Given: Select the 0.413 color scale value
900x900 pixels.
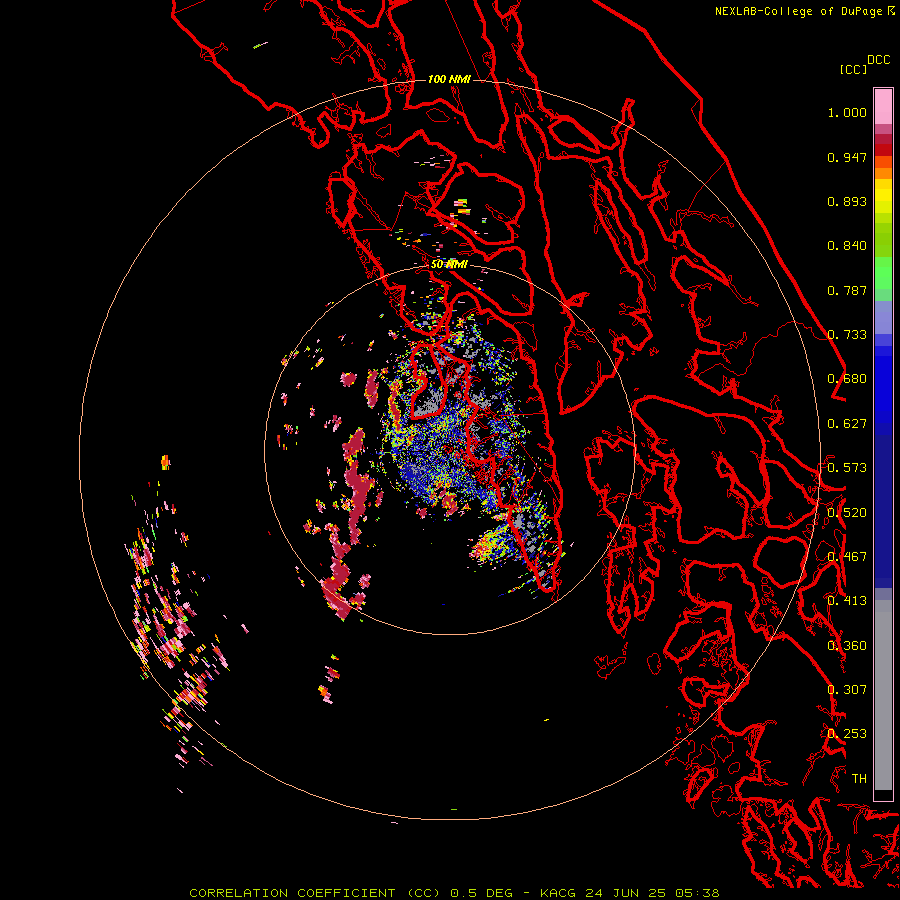Looking at the screenshot, I should [847, 601].
